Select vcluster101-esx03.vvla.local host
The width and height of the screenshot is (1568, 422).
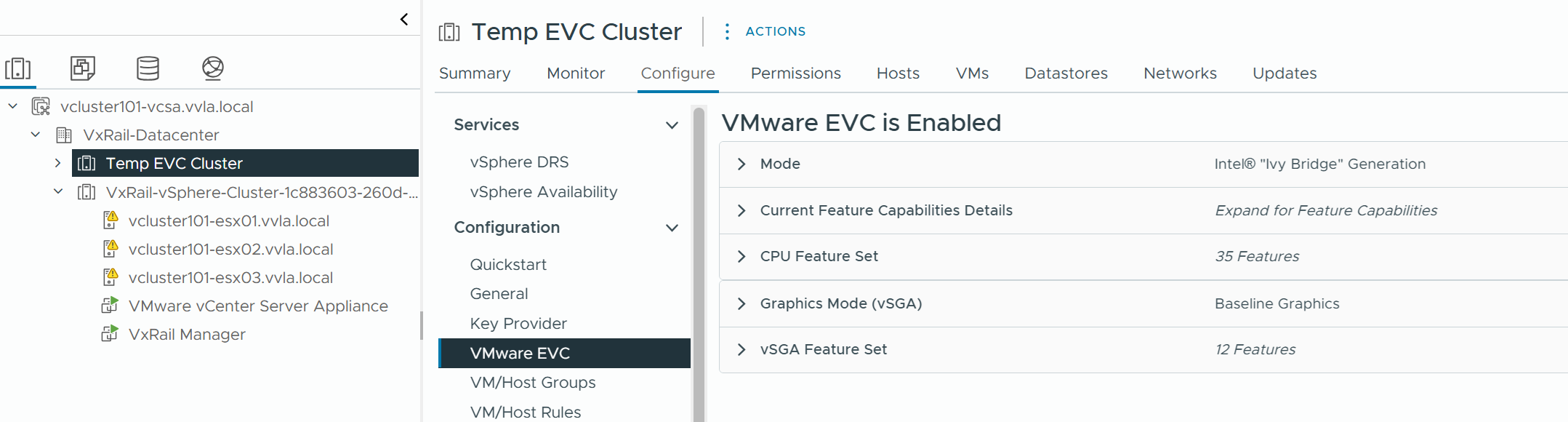[230, 278]
